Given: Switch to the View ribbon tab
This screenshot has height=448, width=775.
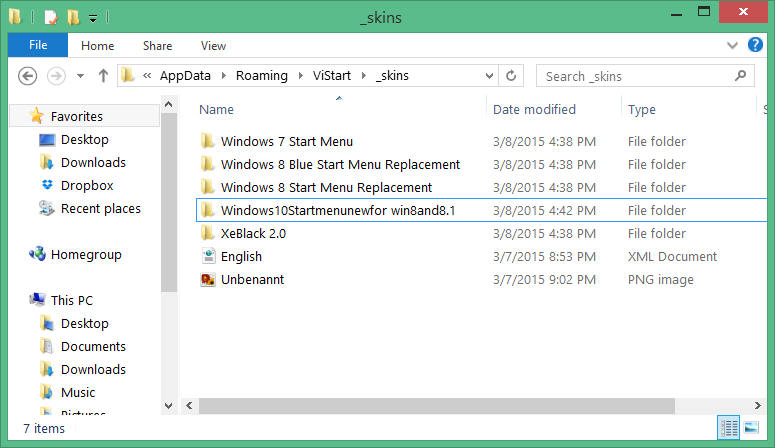Looking at the screenshot, I should tap(213, 45).
